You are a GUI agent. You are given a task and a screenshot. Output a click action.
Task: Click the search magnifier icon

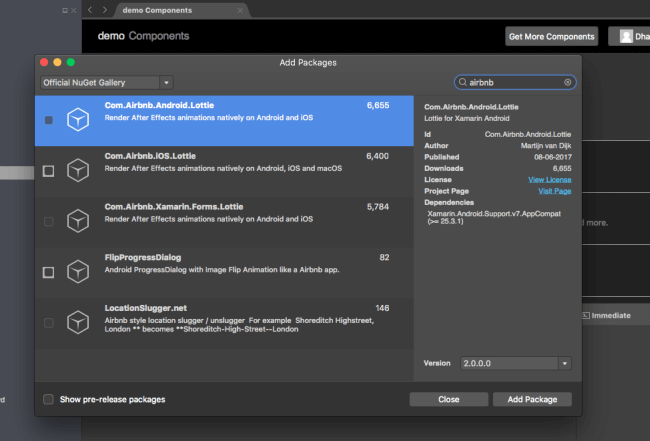click(462, 83)
